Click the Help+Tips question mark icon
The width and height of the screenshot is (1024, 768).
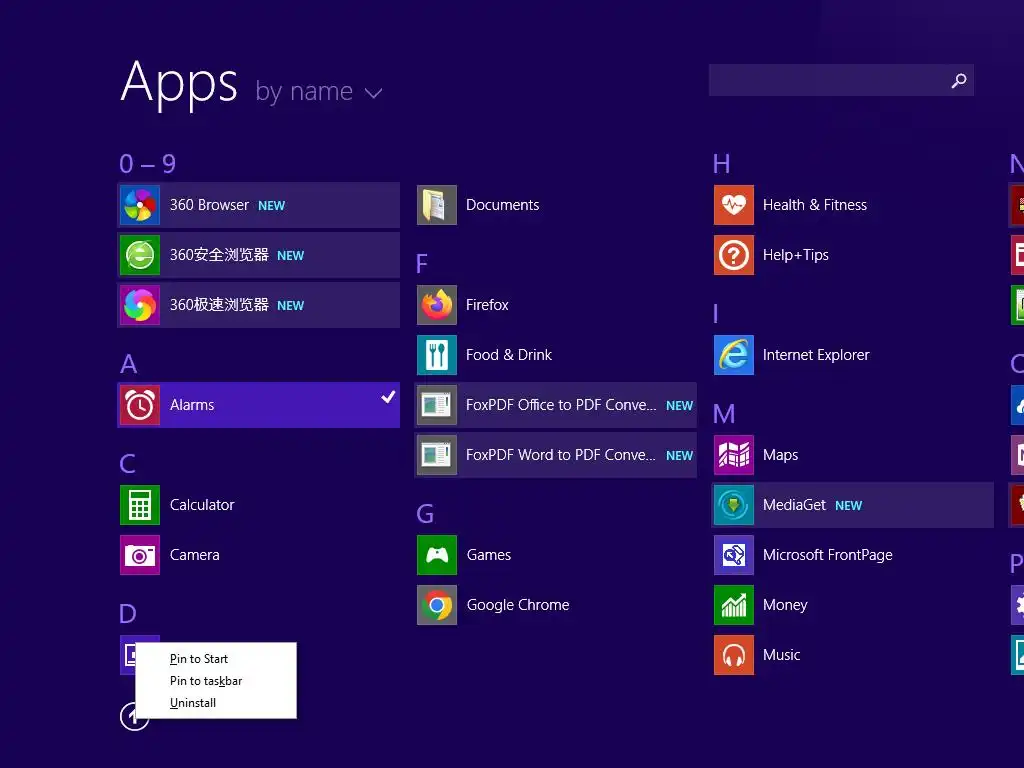pos(734,255)
